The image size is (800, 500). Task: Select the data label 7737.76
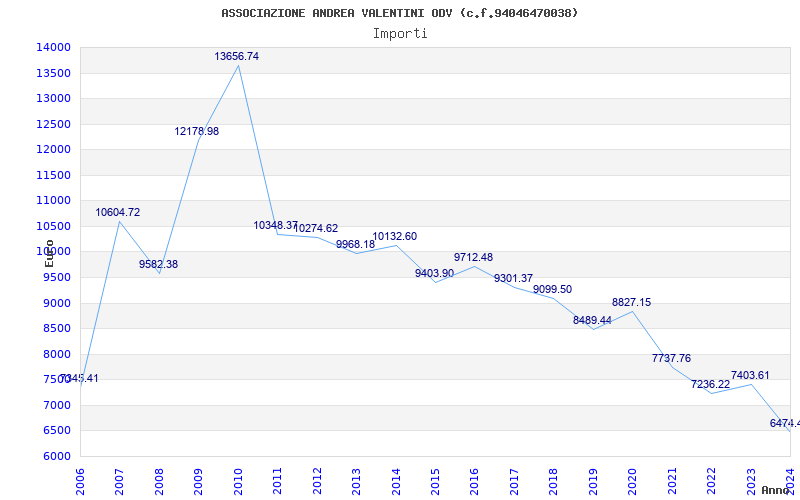pyautogui.click(x=671, y=359)
